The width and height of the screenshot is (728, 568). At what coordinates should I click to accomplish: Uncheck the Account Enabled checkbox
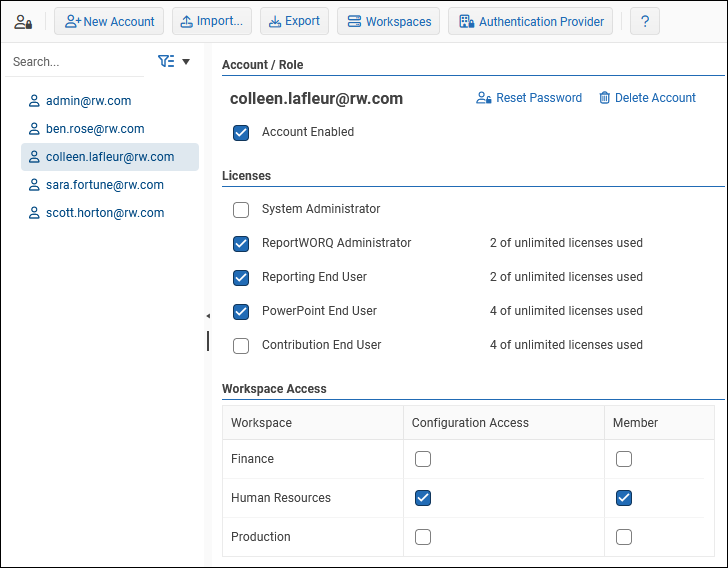point(241,132)
